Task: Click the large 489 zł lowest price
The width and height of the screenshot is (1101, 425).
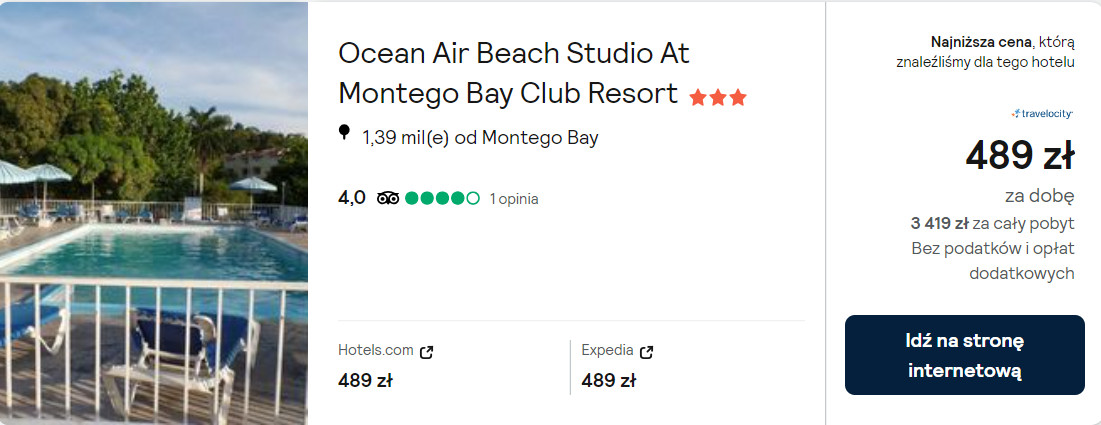Action: tap(1019, 156)
